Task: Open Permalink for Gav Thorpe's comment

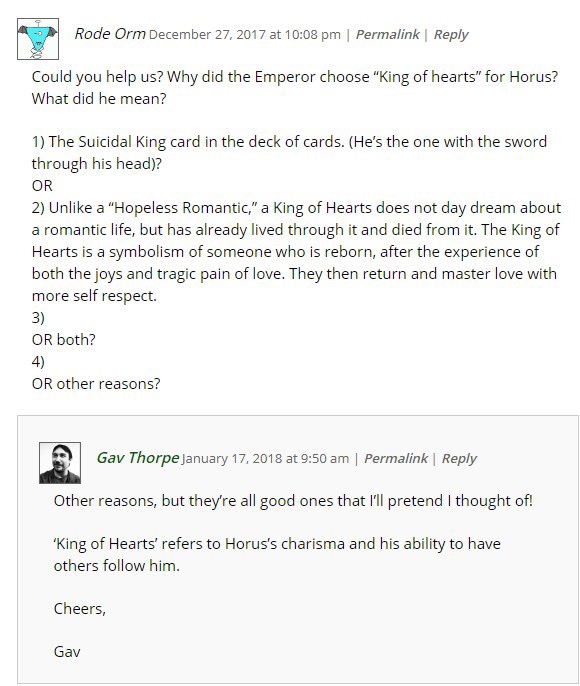Action: tap(396, 458)
